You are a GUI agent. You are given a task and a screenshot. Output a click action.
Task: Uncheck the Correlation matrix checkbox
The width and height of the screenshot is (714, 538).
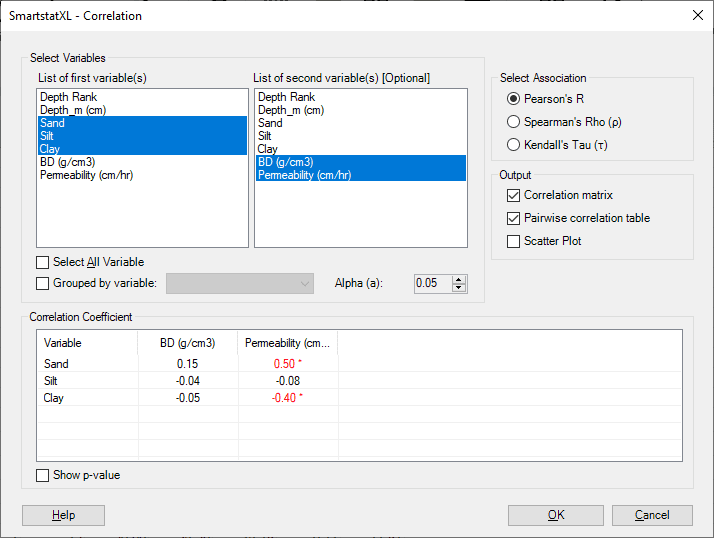514,195
